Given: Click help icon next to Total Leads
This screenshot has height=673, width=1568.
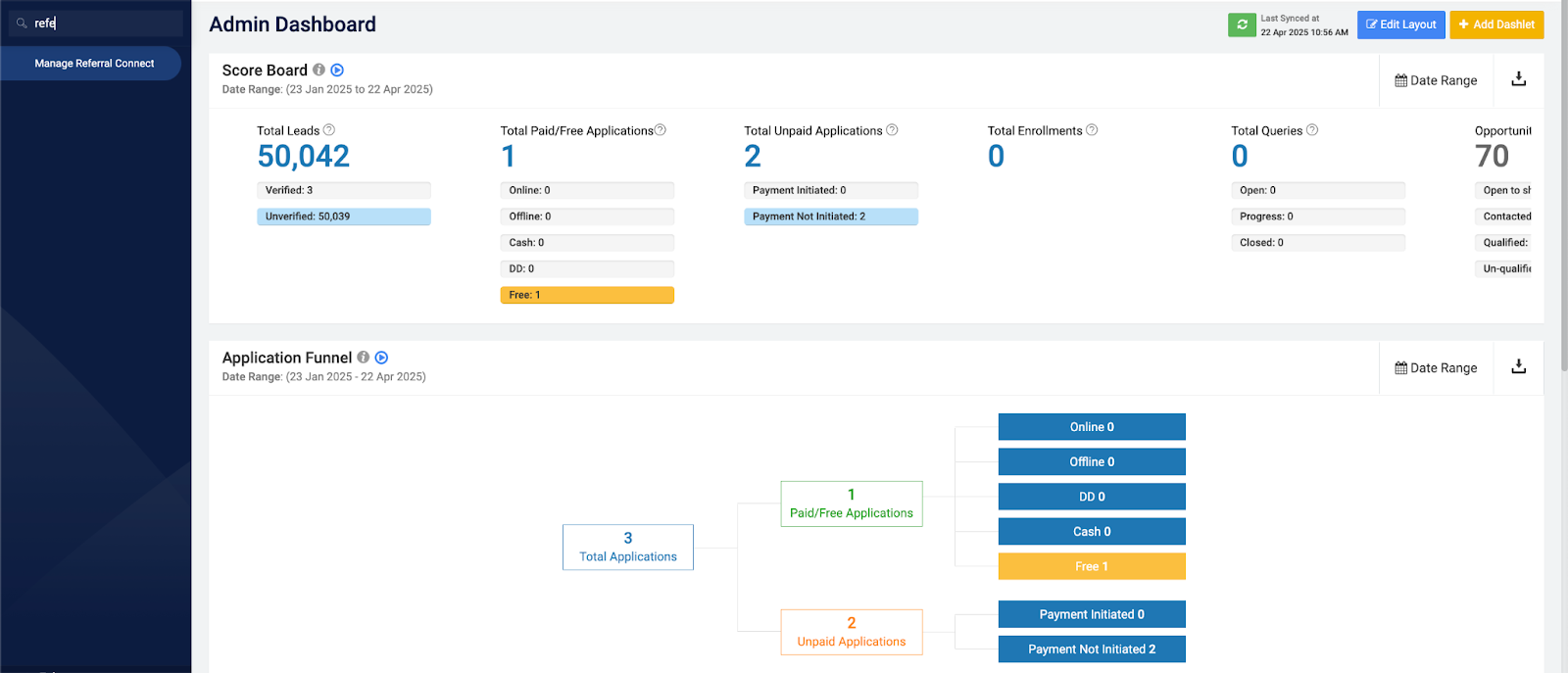Looking at the screenshot, I should (329, 130).
